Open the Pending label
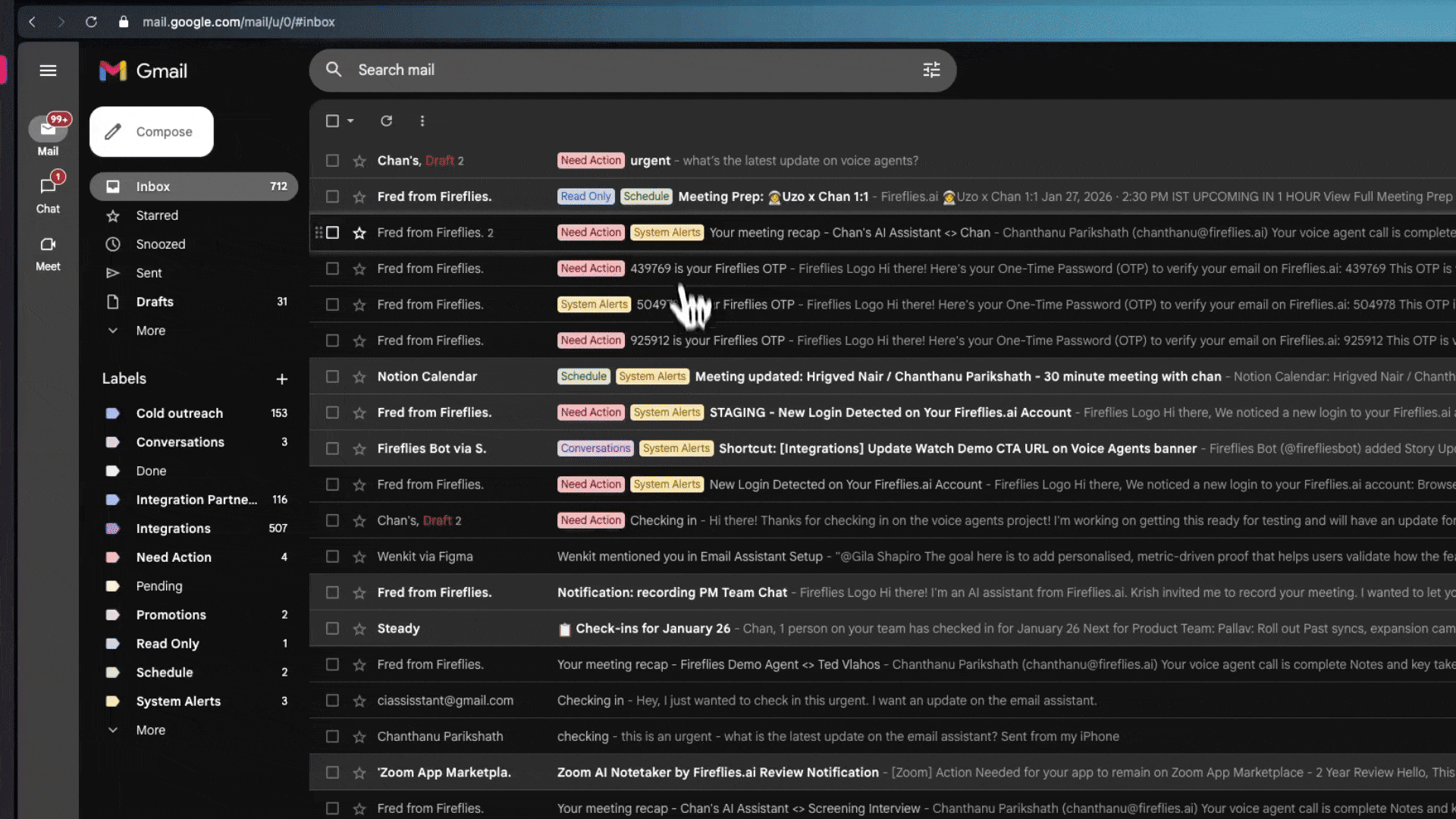This screenshot has width=1456, height=819. coord(193,586)
